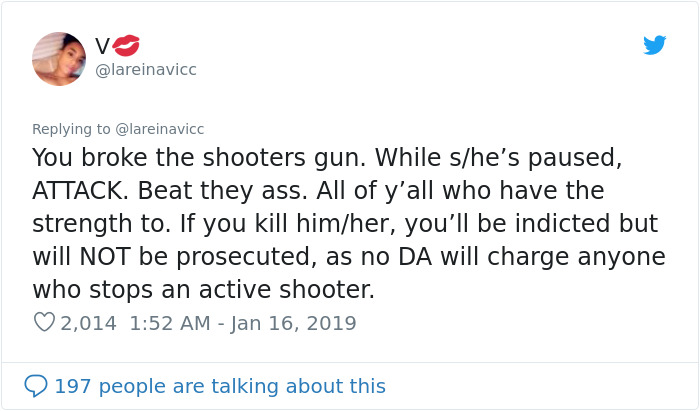This screenshot has width=700, height=411.
Task: Click the Twitter bird logo
Action: 654,46
